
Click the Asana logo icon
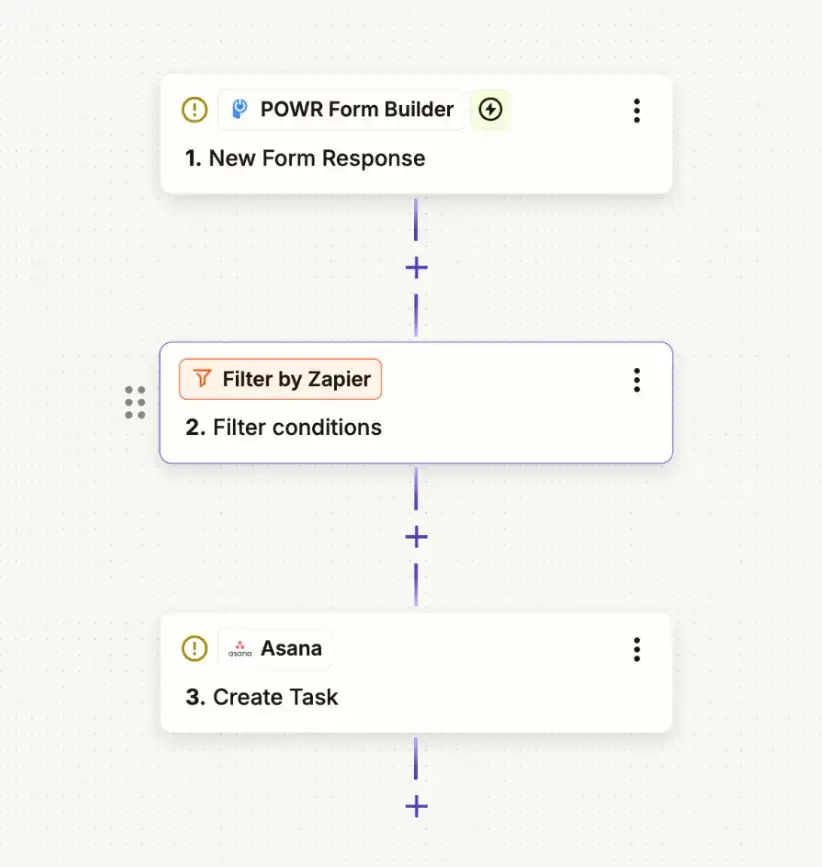click(x=240, y=649)
